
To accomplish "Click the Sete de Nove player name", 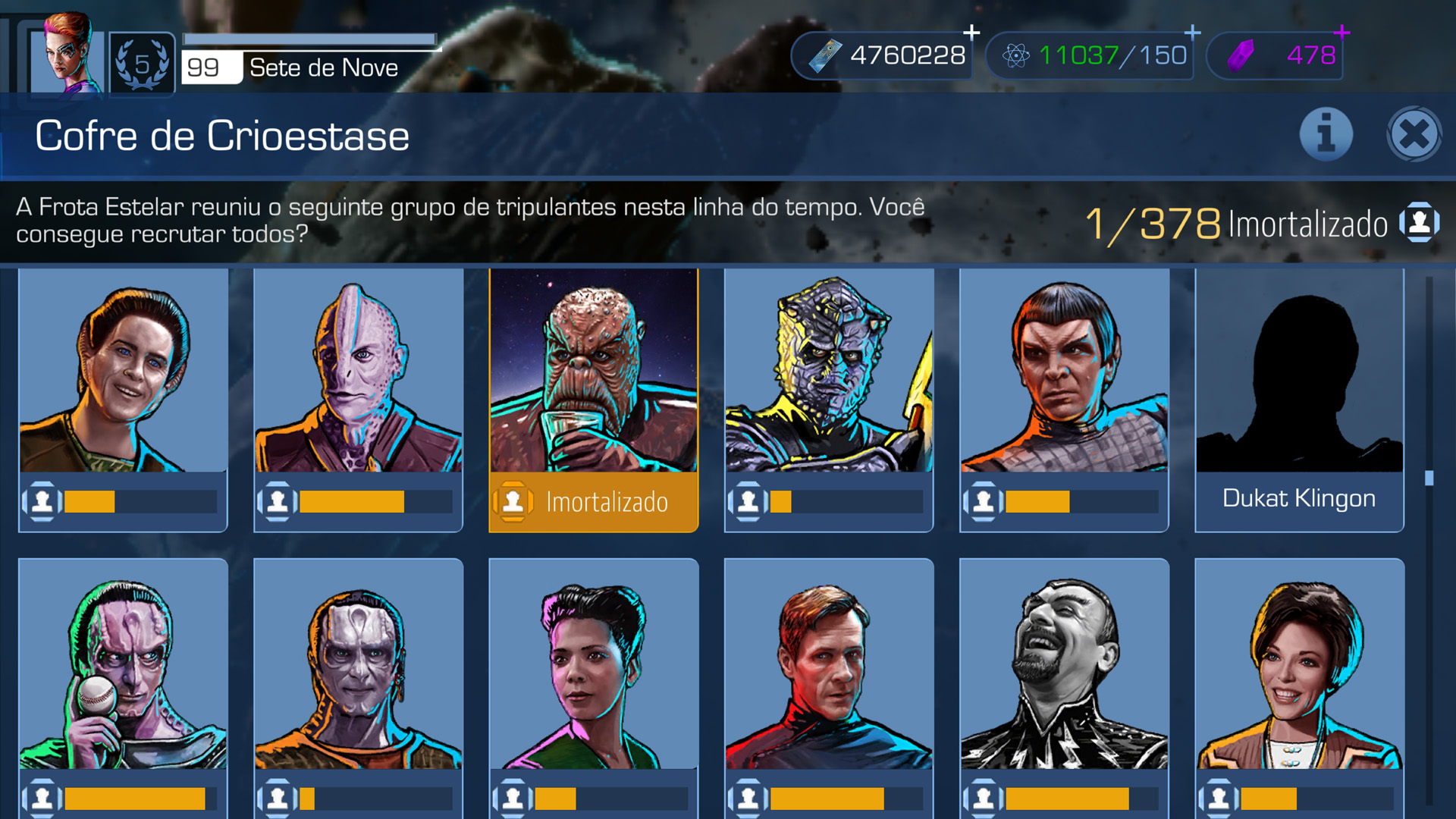I will click(324, 67).
